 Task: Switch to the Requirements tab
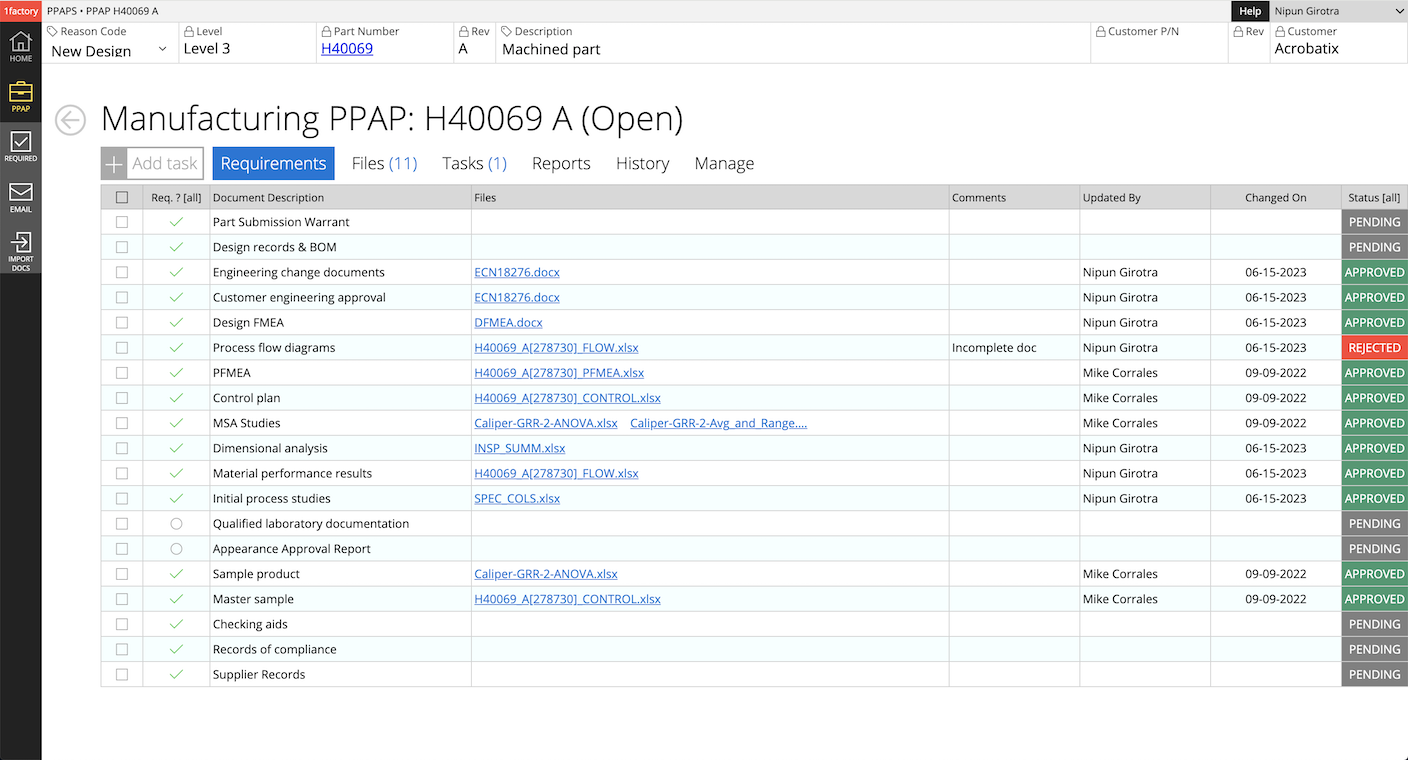(x=273, y=163)
